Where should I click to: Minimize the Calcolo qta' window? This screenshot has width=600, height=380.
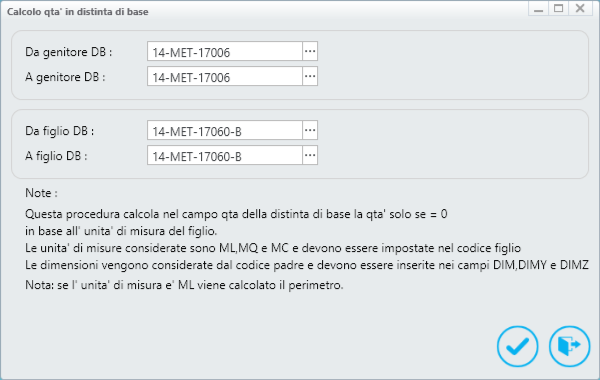(538, 8)
